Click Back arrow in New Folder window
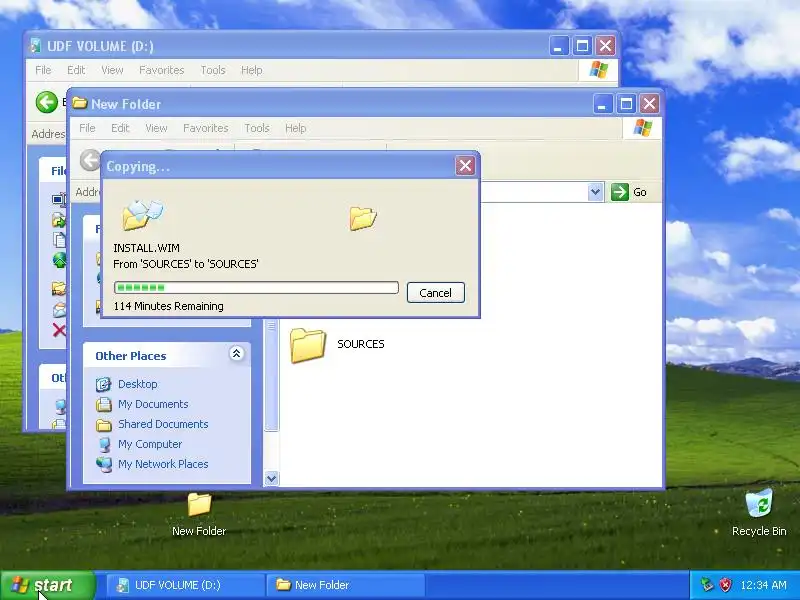 click(x=90, y=160)
